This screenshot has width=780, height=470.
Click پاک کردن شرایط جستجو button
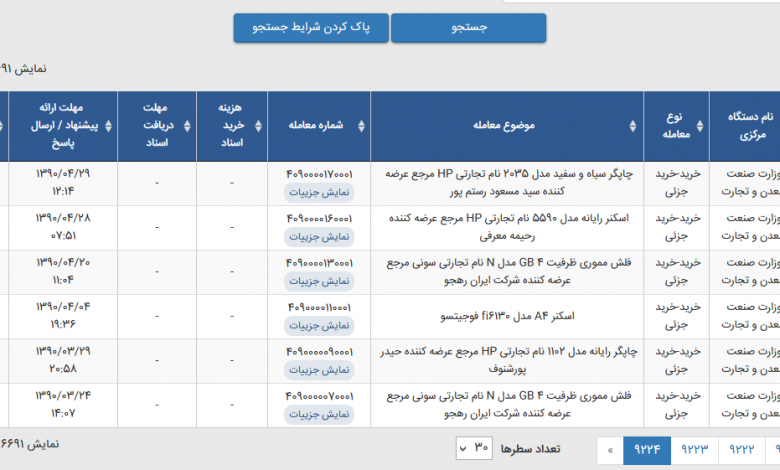click(x=311, y=28)
